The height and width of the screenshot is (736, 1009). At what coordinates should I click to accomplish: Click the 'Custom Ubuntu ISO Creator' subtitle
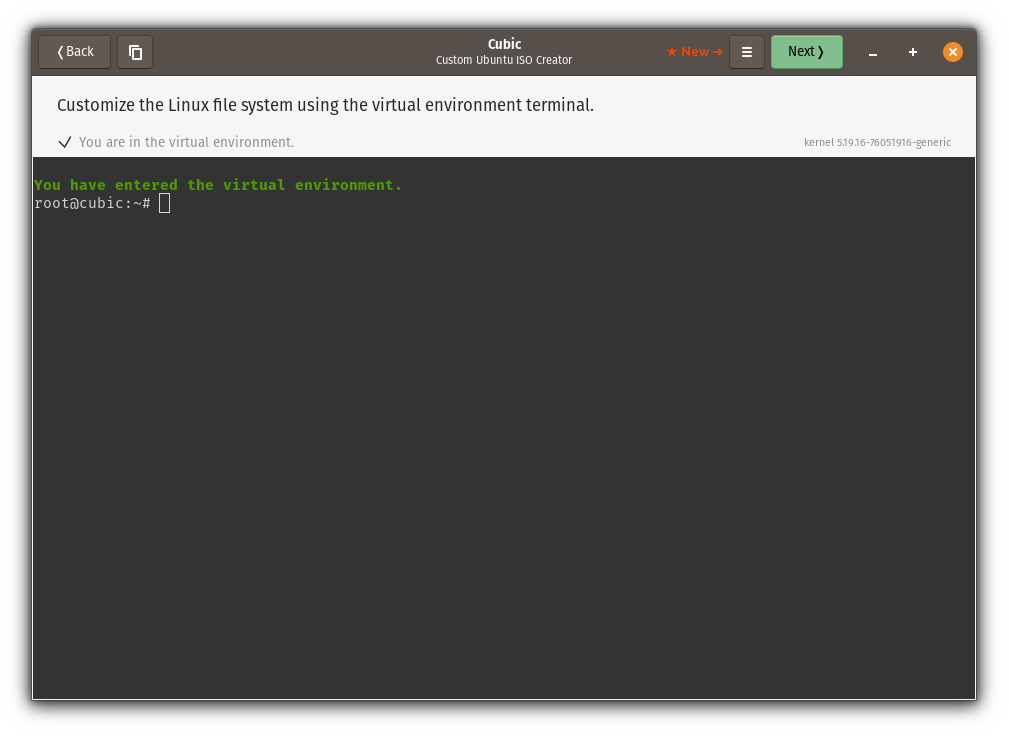point(504,59)
